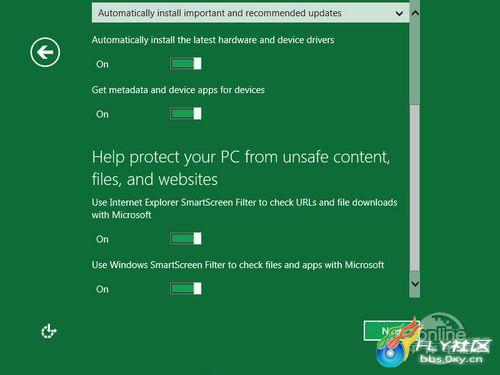The height and width of the screenshot is (375, 500).
Task: Toggle automatic hardware and device drivers install
Action: (186, 64)
